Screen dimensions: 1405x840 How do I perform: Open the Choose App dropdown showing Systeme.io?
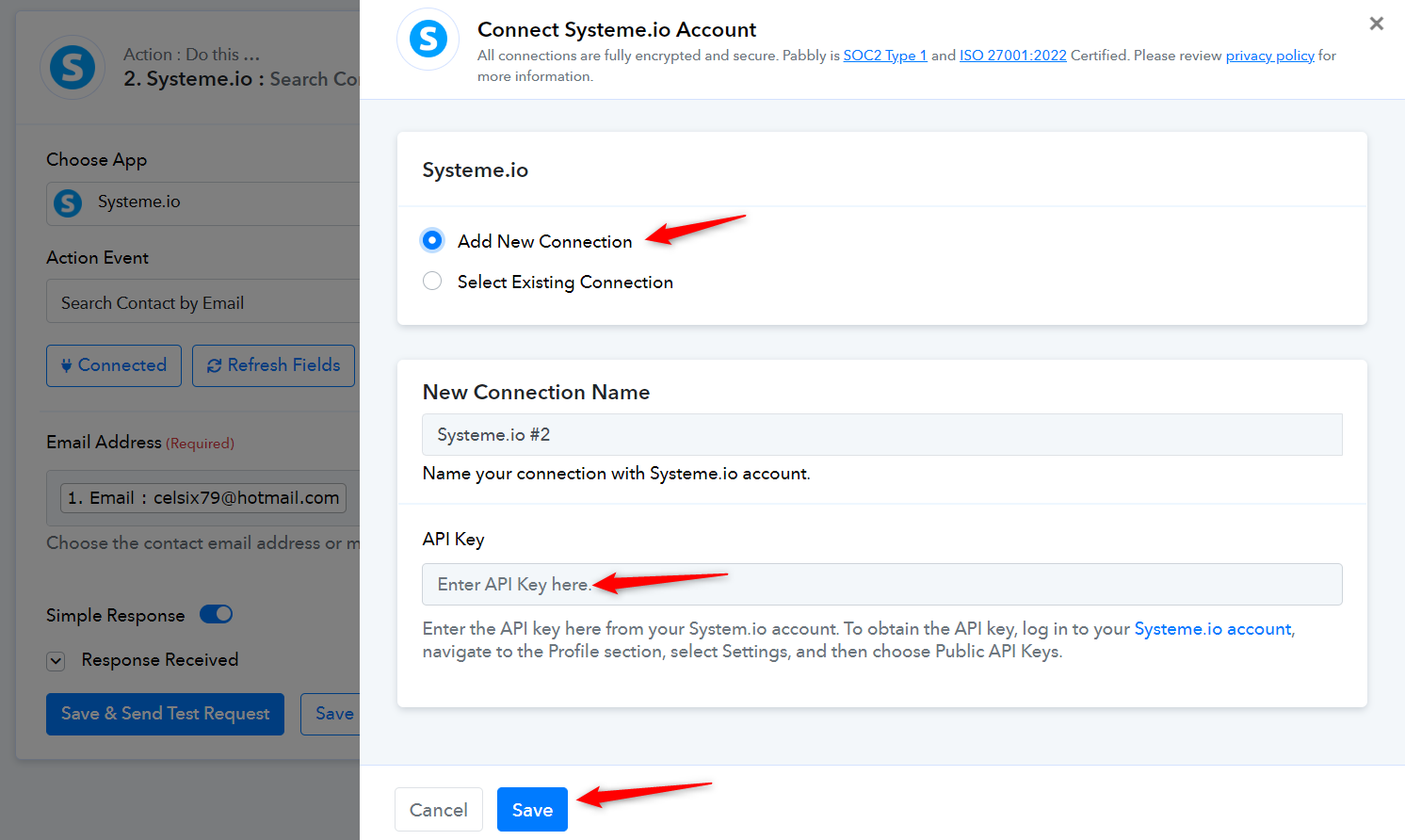[x=203, y=203]
